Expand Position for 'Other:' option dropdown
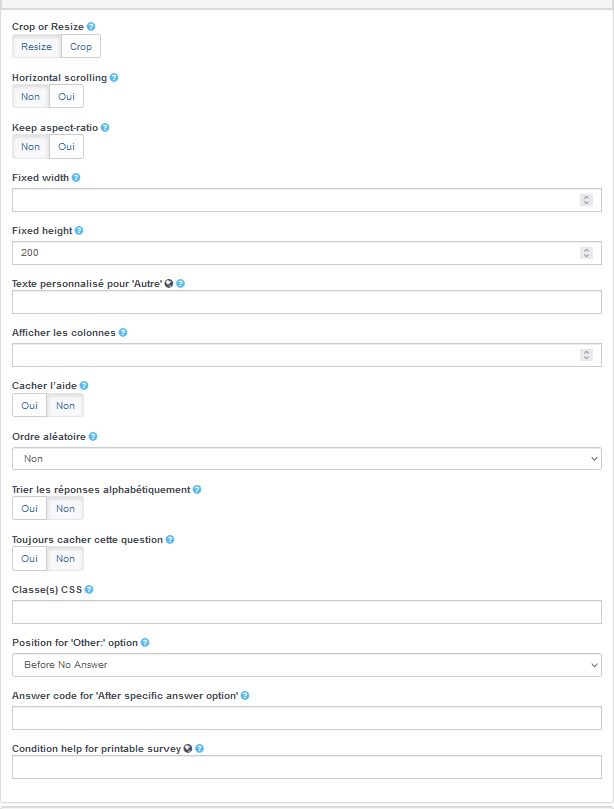This screenshot has width=614, height=809. coord(306,665)
